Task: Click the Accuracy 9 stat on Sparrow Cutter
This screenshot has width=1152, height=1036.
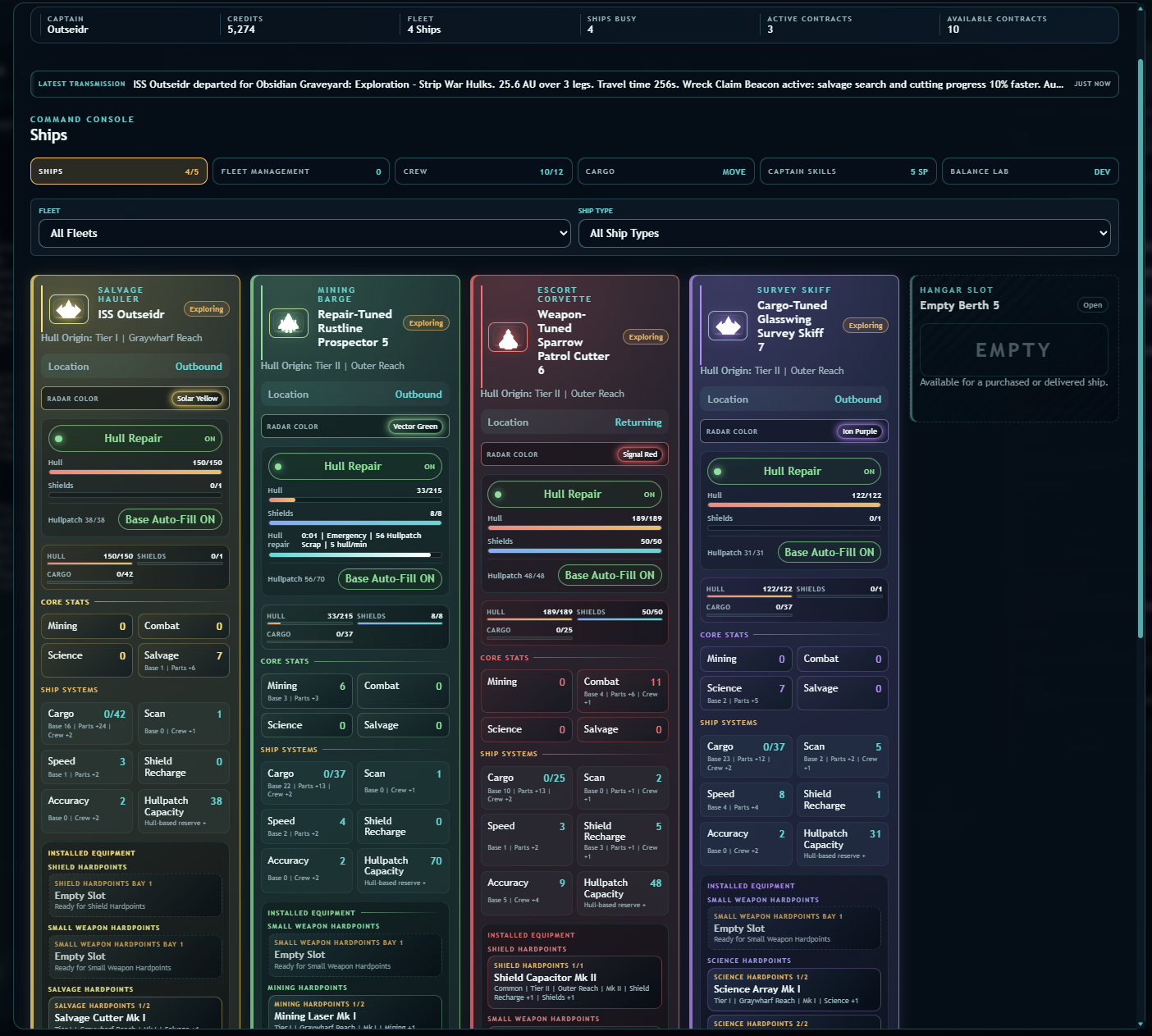Action: pyautogui.click(x=526, y=893)
